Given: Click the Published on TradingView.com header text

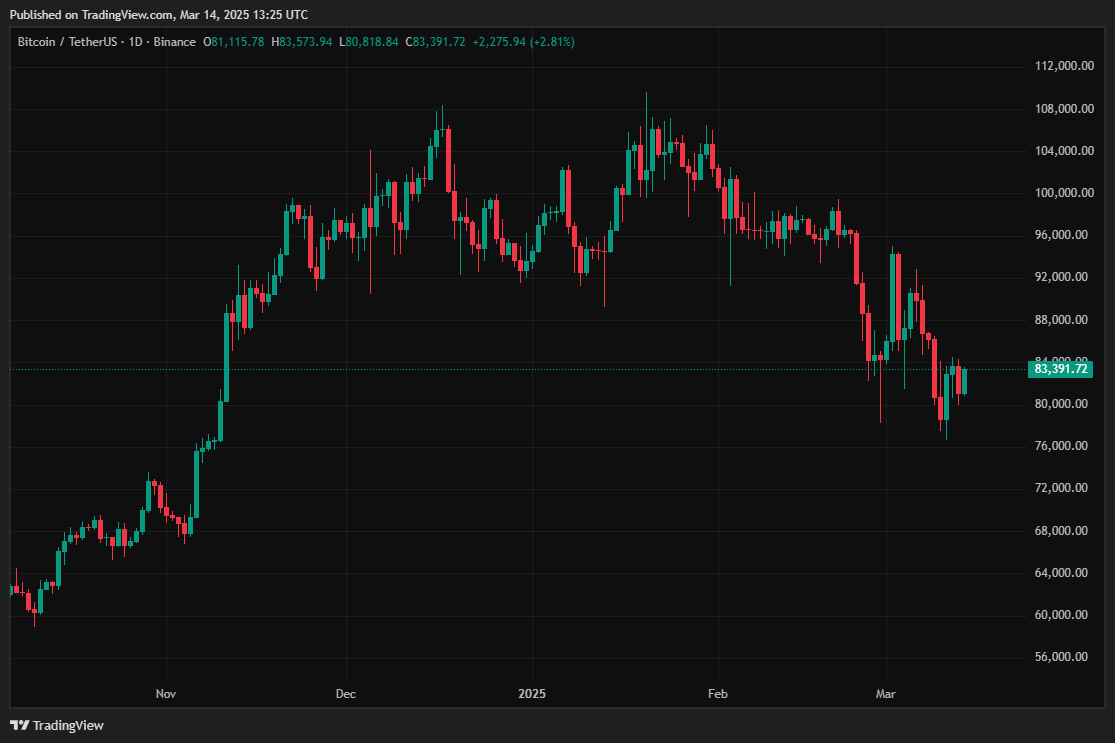Looking at the screenshot, I should [159, 15].
